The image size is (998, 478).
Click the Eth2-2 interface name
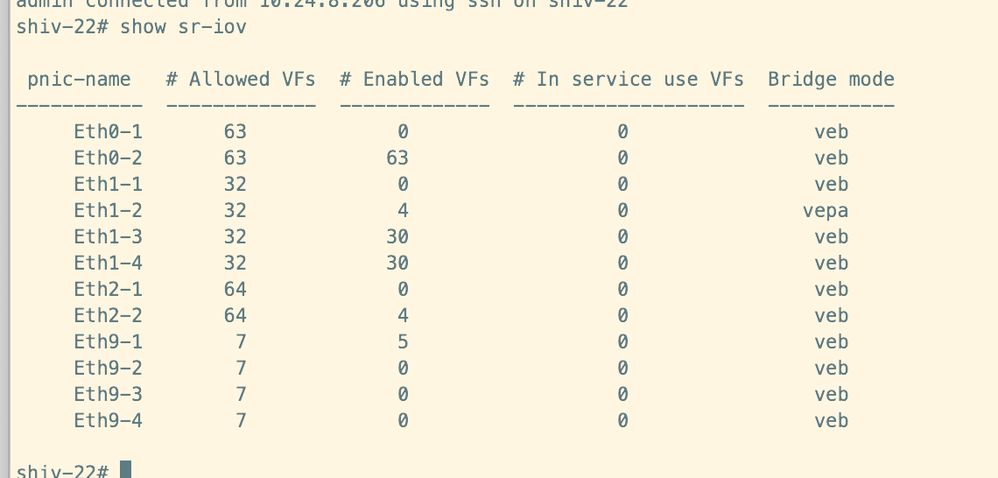108,316
